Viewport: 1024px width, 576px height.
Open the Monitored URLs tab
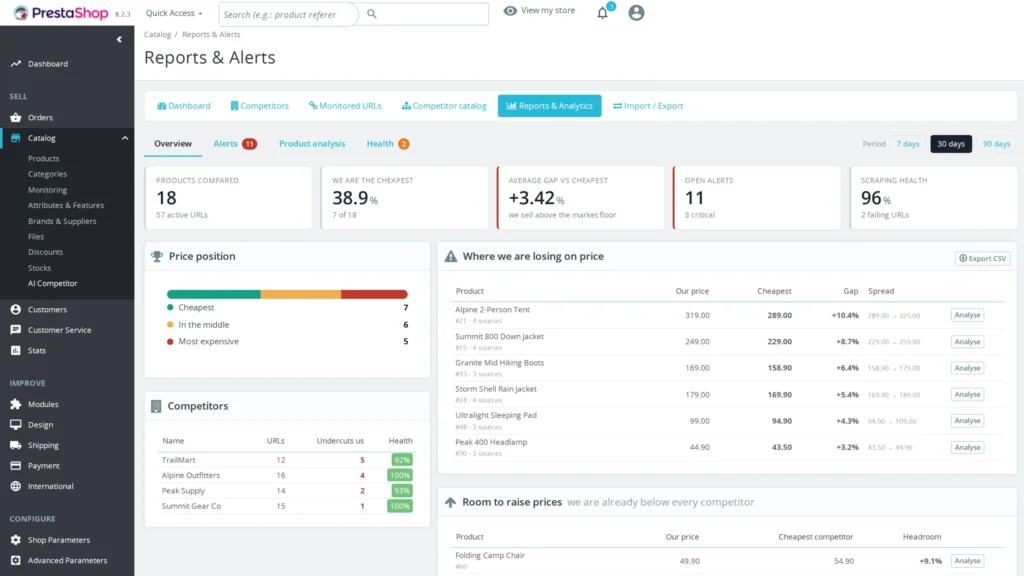[345, 106]
